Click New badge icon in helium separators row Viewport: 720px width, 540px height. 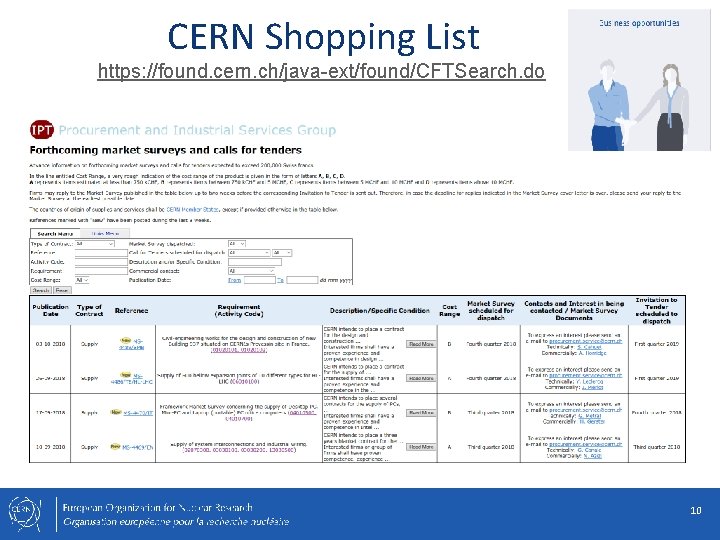coord(125,375)
